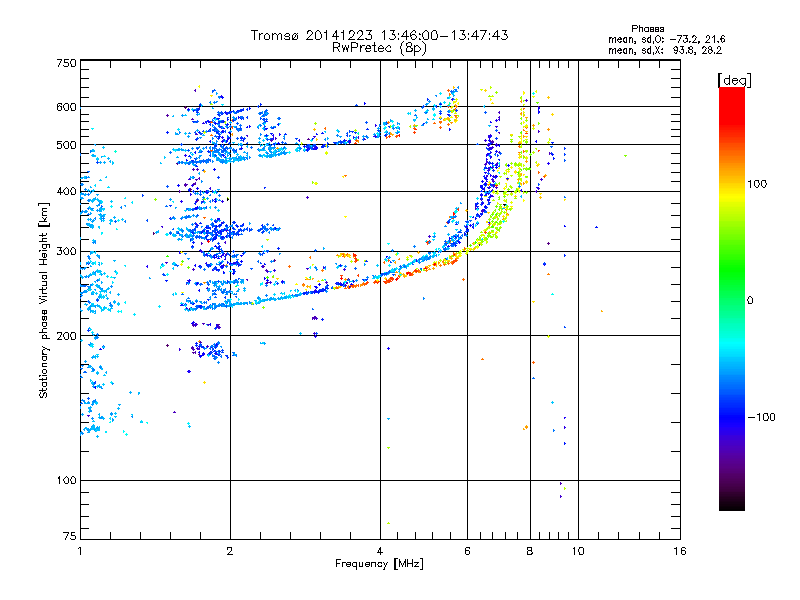Click the y-axis tick label '750'

(67, 63)
